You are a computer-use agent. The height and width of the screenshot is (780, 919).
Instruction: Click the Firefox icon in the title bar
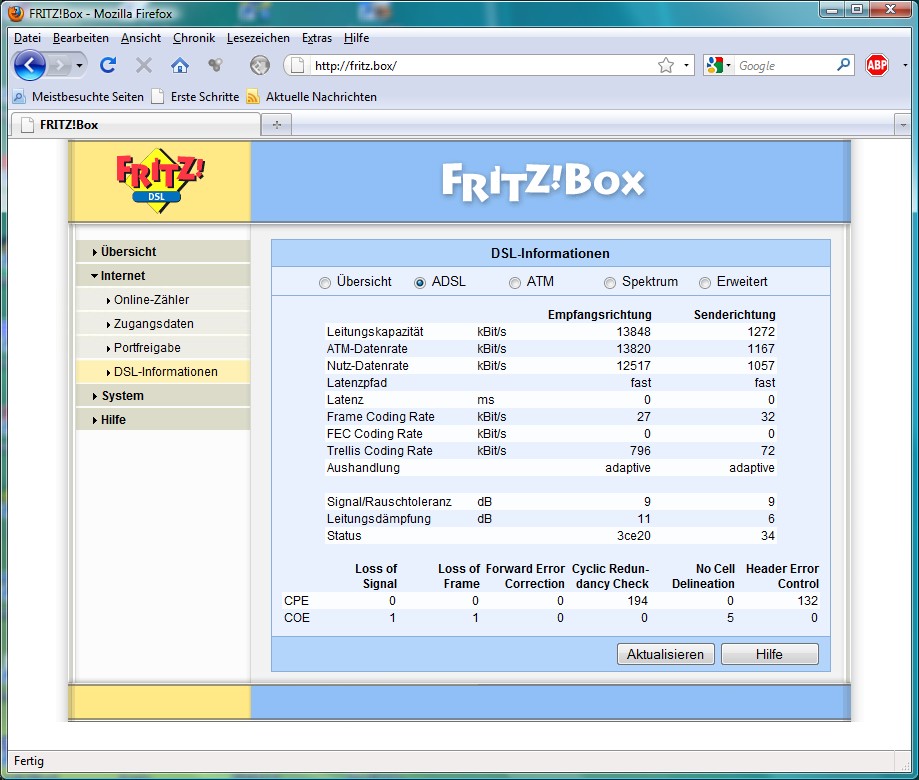pos(16,13)
